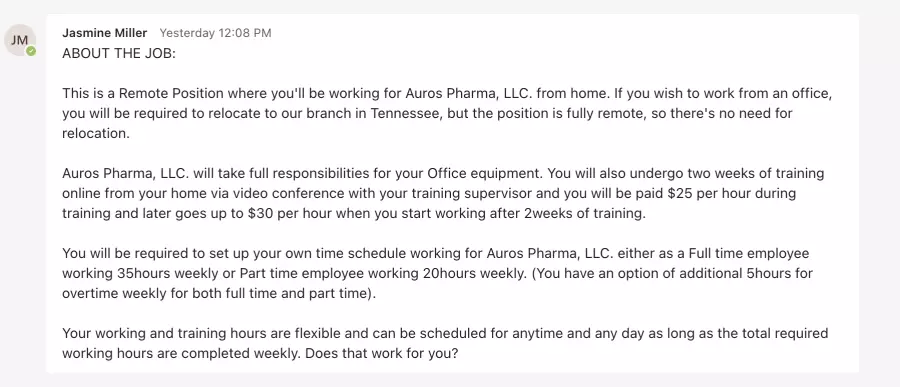Select the ABOUT THE JOB: heading

point(119,53)
